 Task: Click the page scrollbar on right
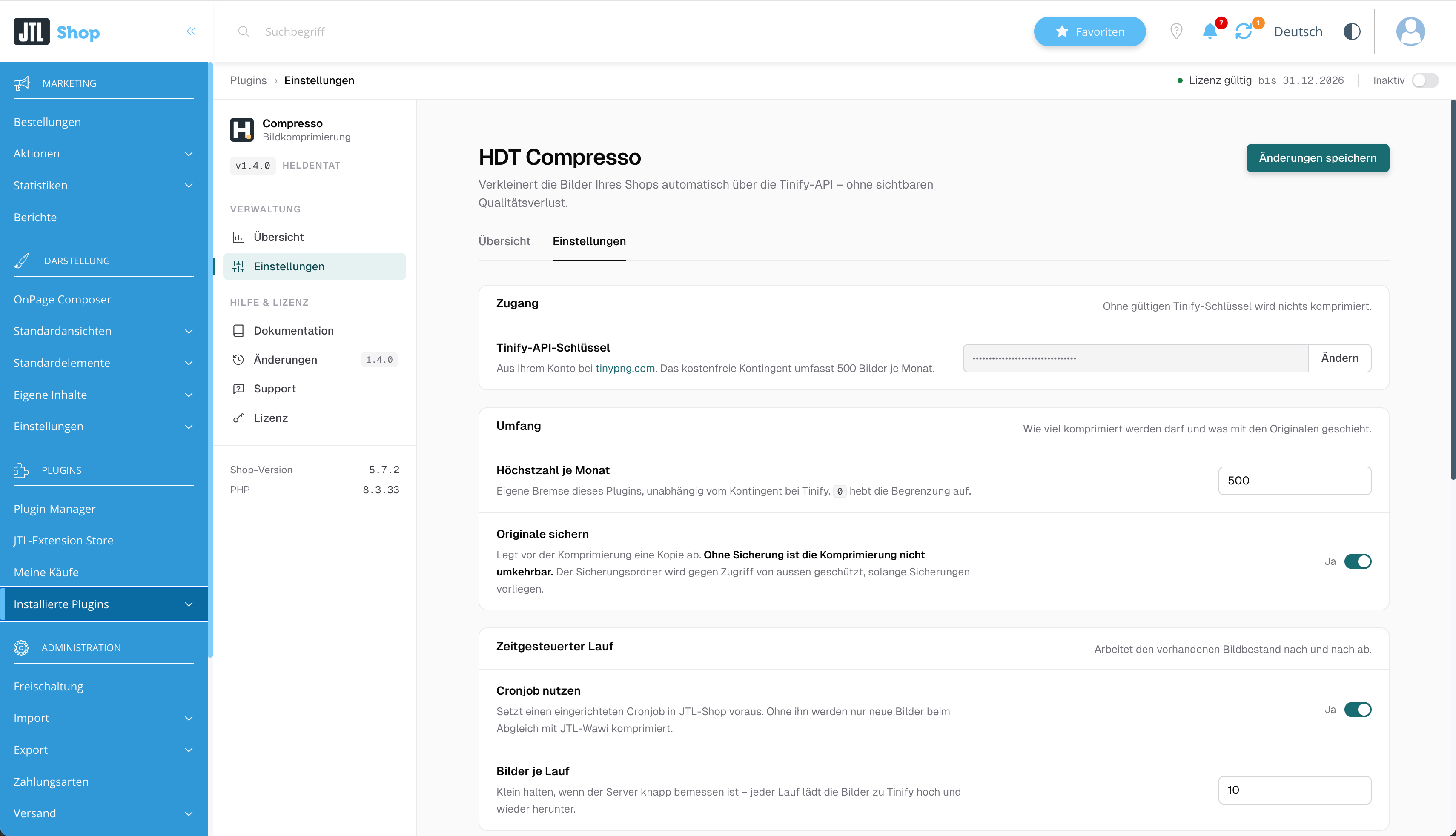coord(1453,290)
